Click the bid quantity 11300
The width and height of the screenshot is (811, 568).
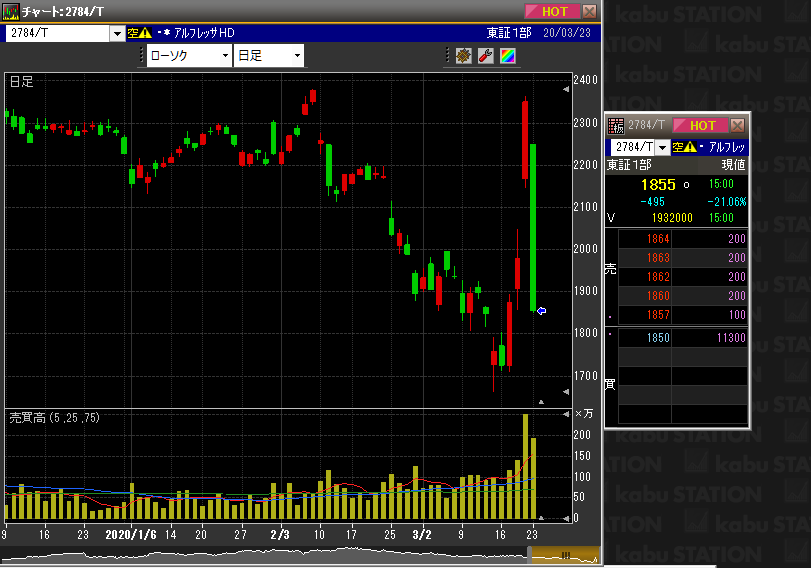pyautogui.click(x=731, y=338)
